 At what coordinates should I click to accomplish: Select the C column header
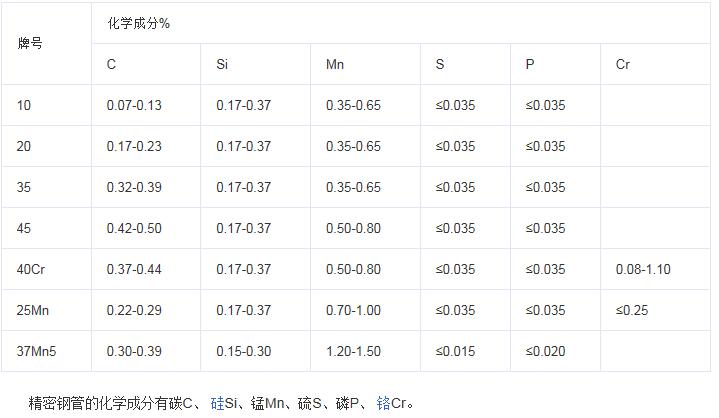146,64
